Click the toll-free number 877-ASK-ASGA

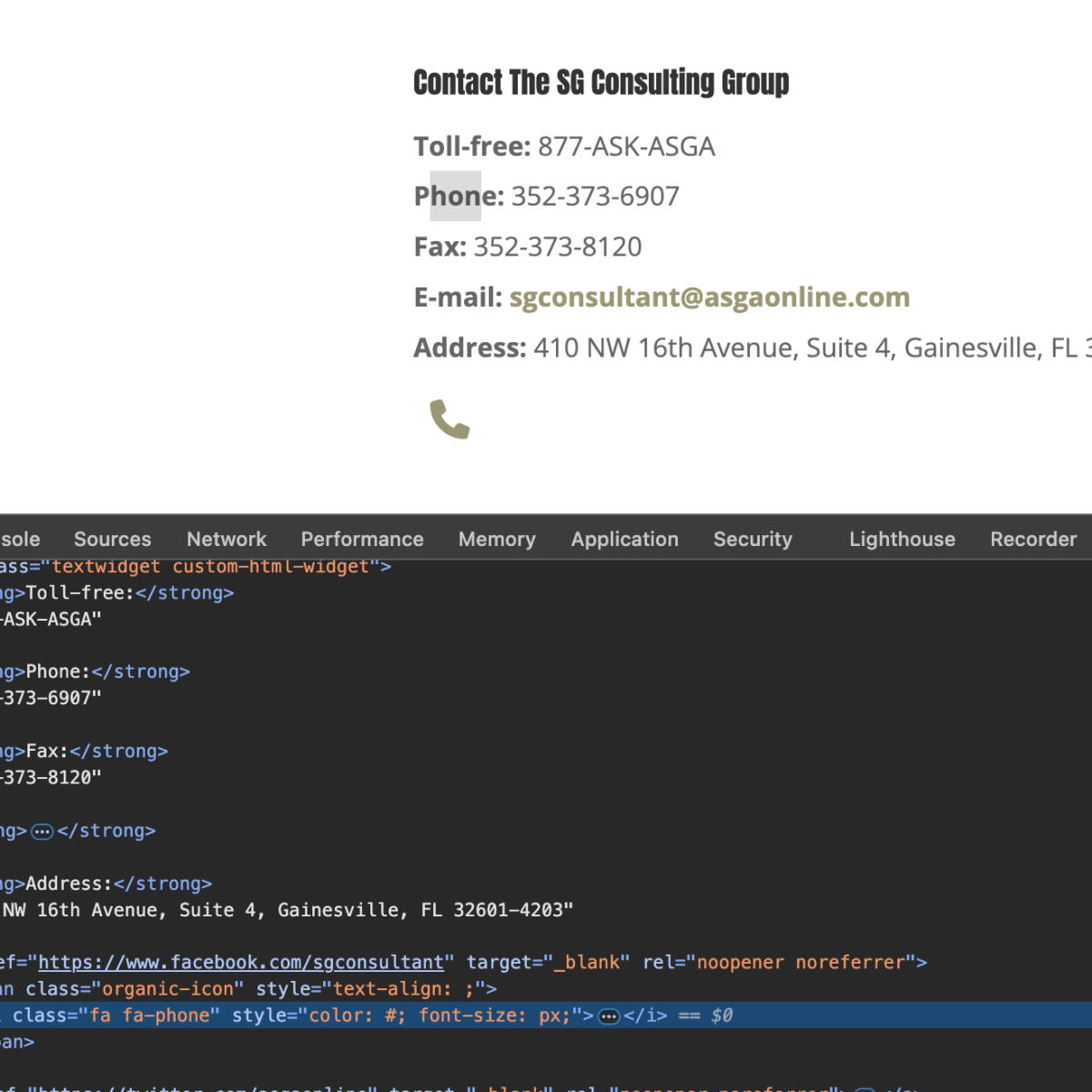pyautogui.click(x=626, y=147)
